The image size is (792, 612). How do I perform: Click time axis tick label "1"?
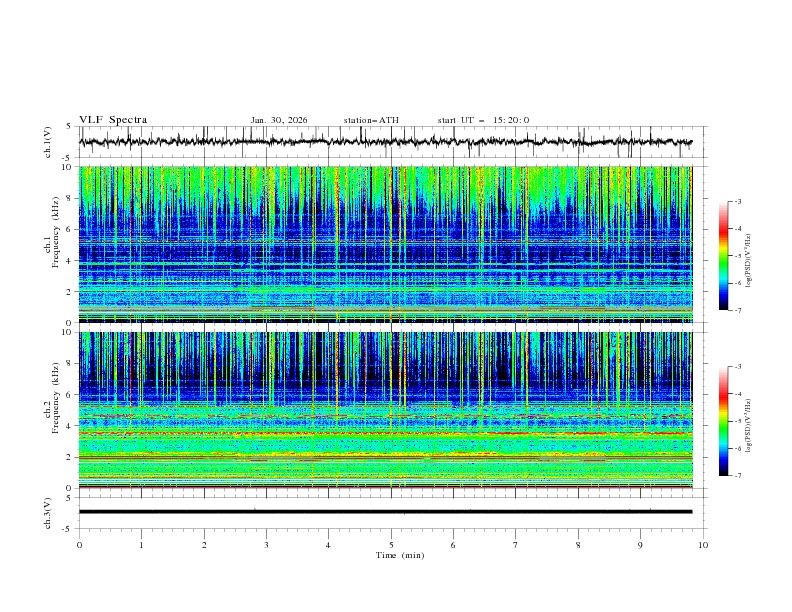coord(141,545)
